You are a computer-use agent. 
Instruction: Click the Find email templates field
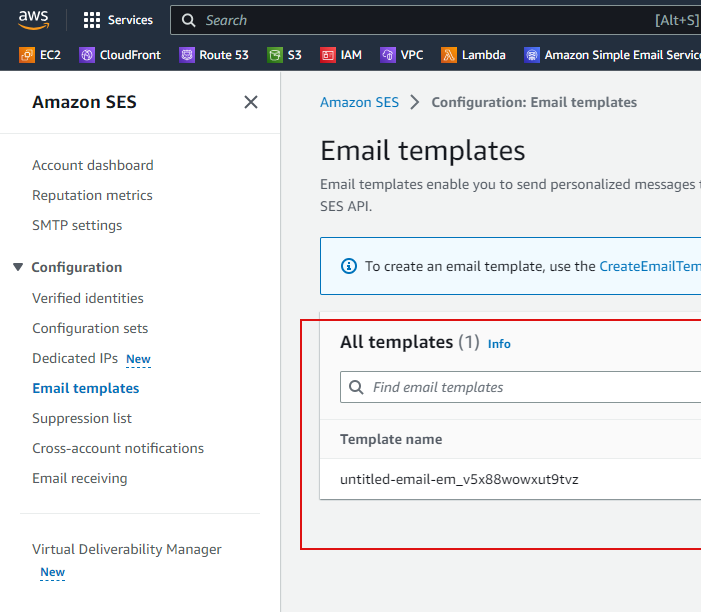point(530,387)
